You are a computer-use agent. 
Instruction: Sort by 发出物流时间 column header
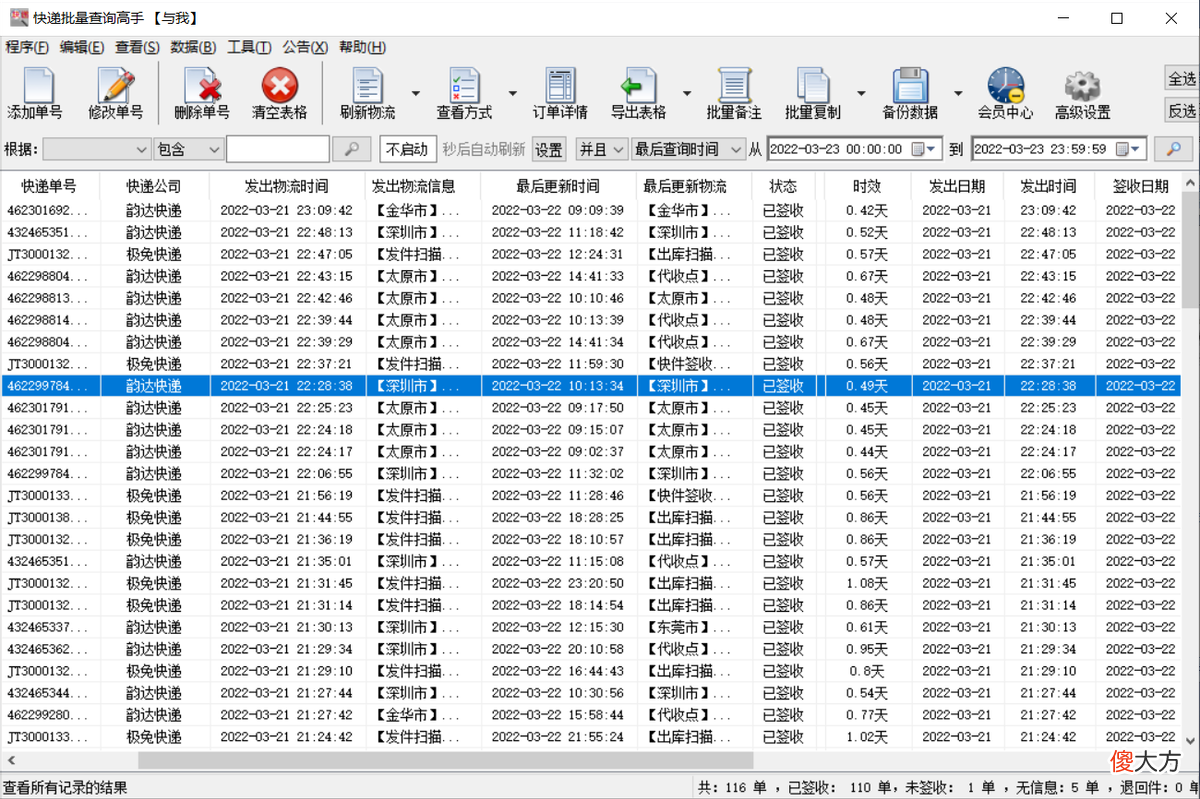pyautogui.click(x=286, y=186)
